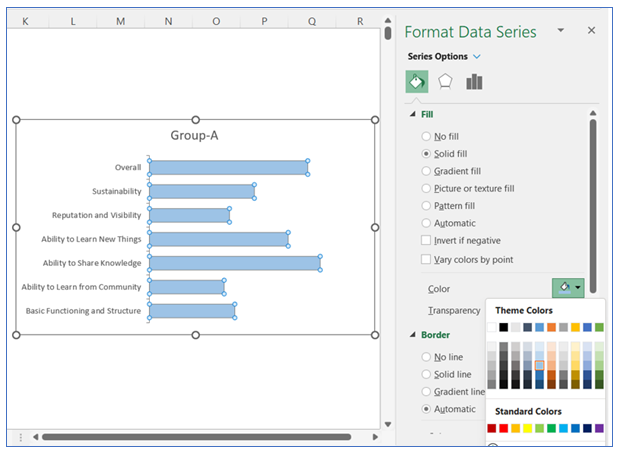
Task: Select Pattern fill option
Action: [x=427, y=206]
